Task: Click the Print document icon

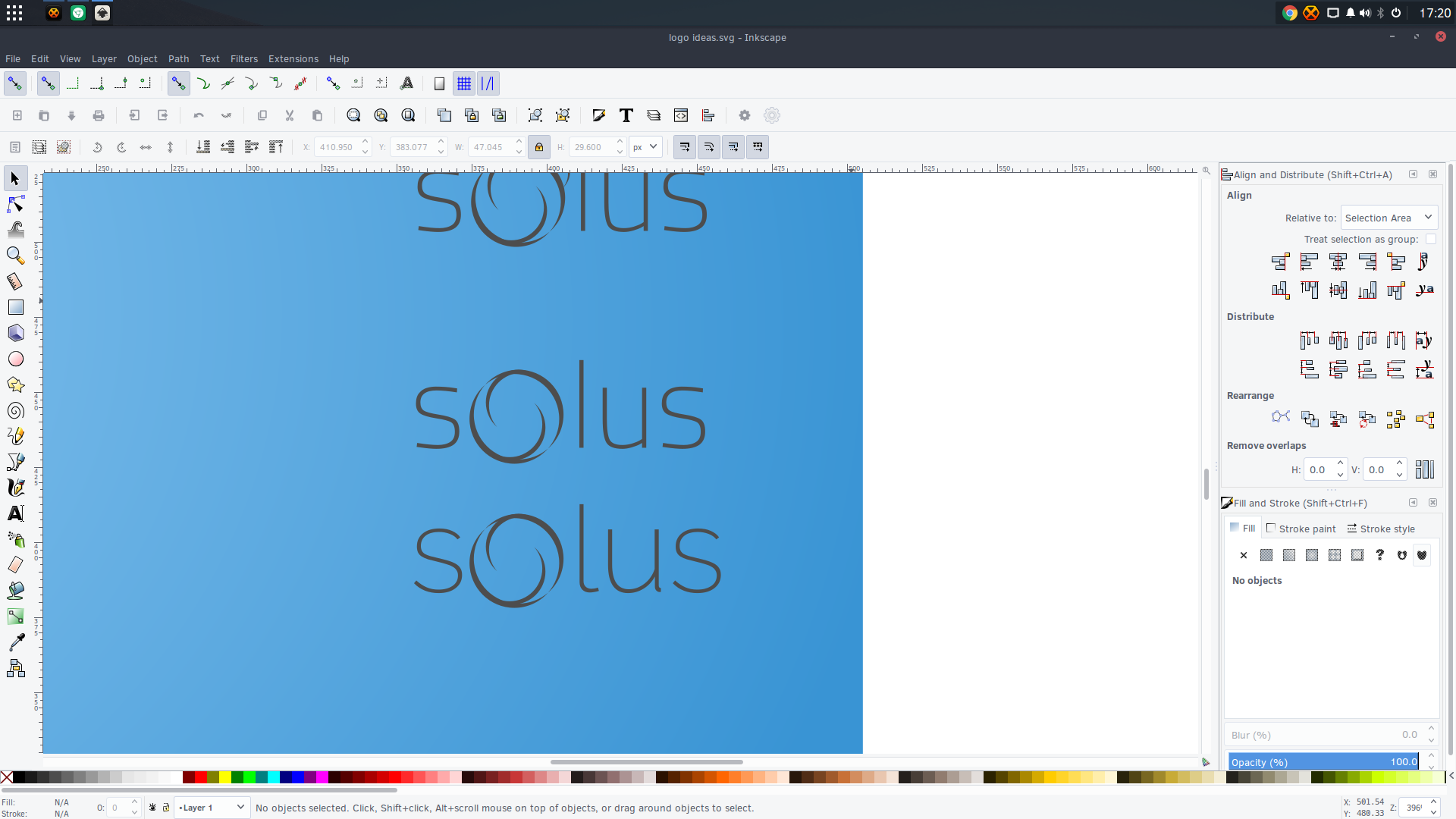Action: [x=99, y=115]
